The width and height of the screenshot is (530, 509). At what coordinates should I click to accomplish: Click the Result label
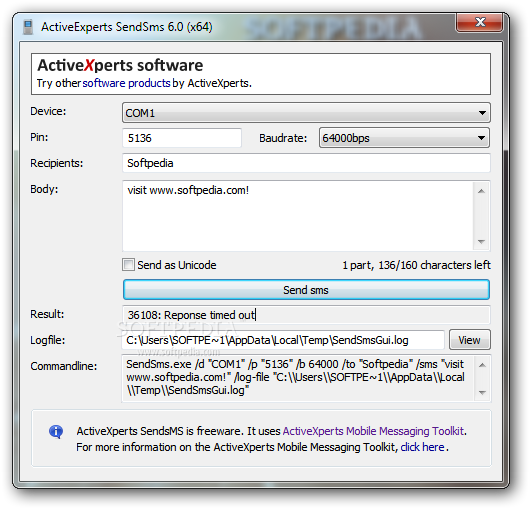[47, 314]
